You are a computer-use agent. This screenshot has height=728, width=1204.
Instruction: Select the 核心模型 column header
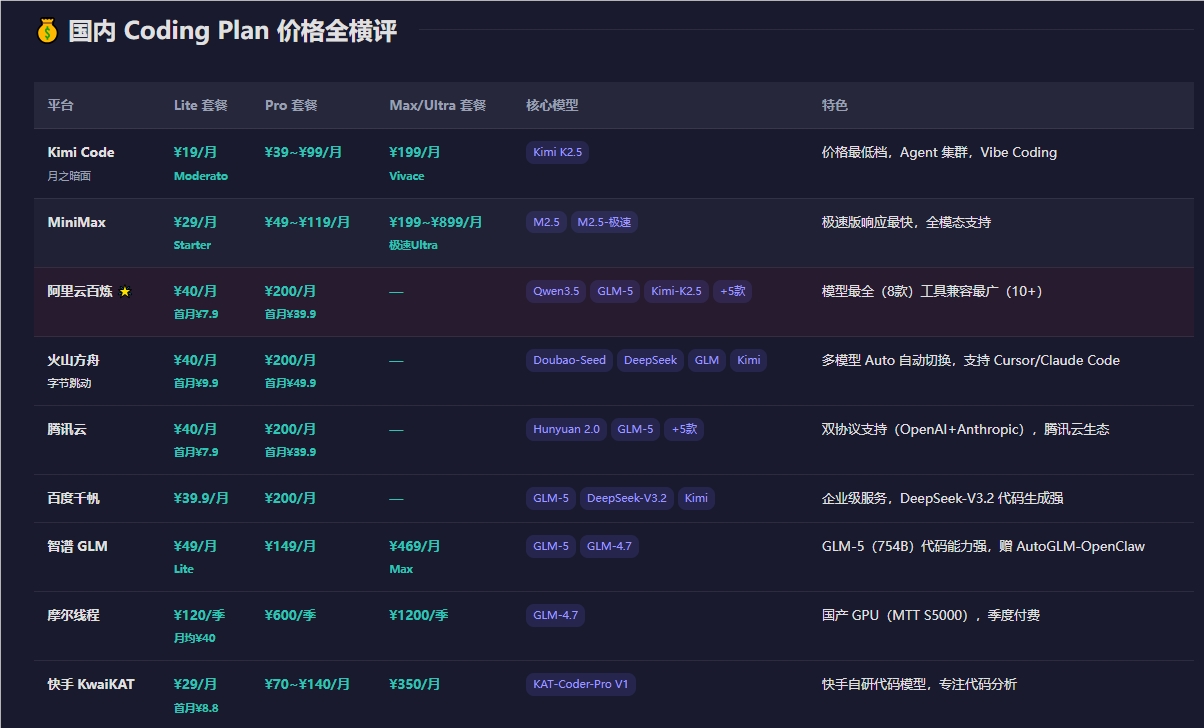(551, 104)
